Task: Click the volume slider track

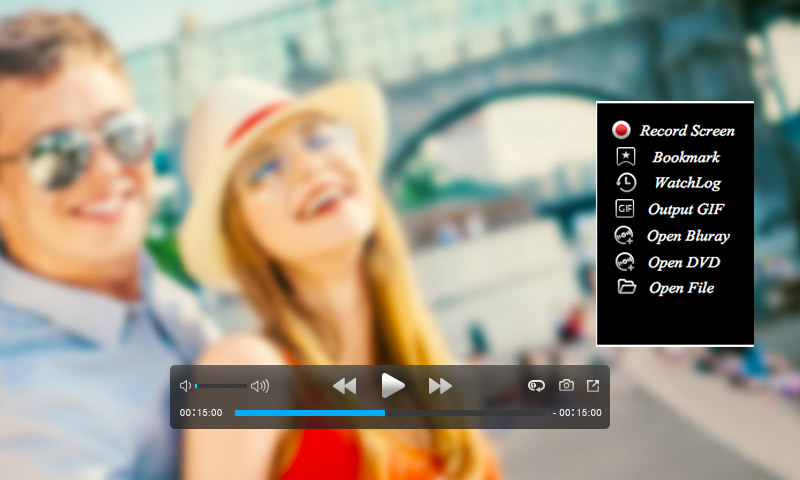Action: 222,385
